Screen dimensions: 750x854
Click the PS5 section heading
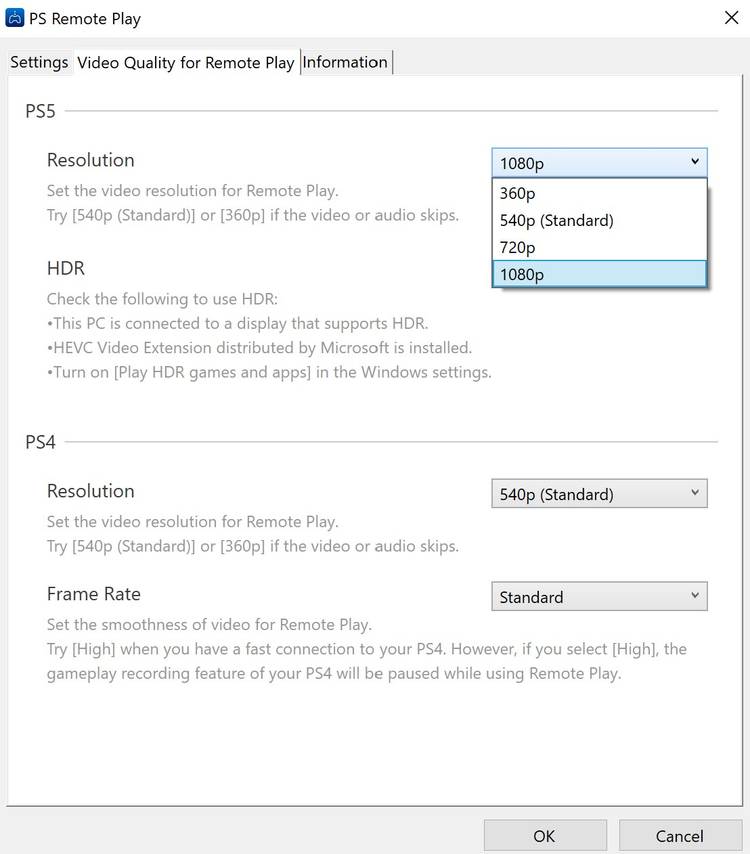(40, 110)
